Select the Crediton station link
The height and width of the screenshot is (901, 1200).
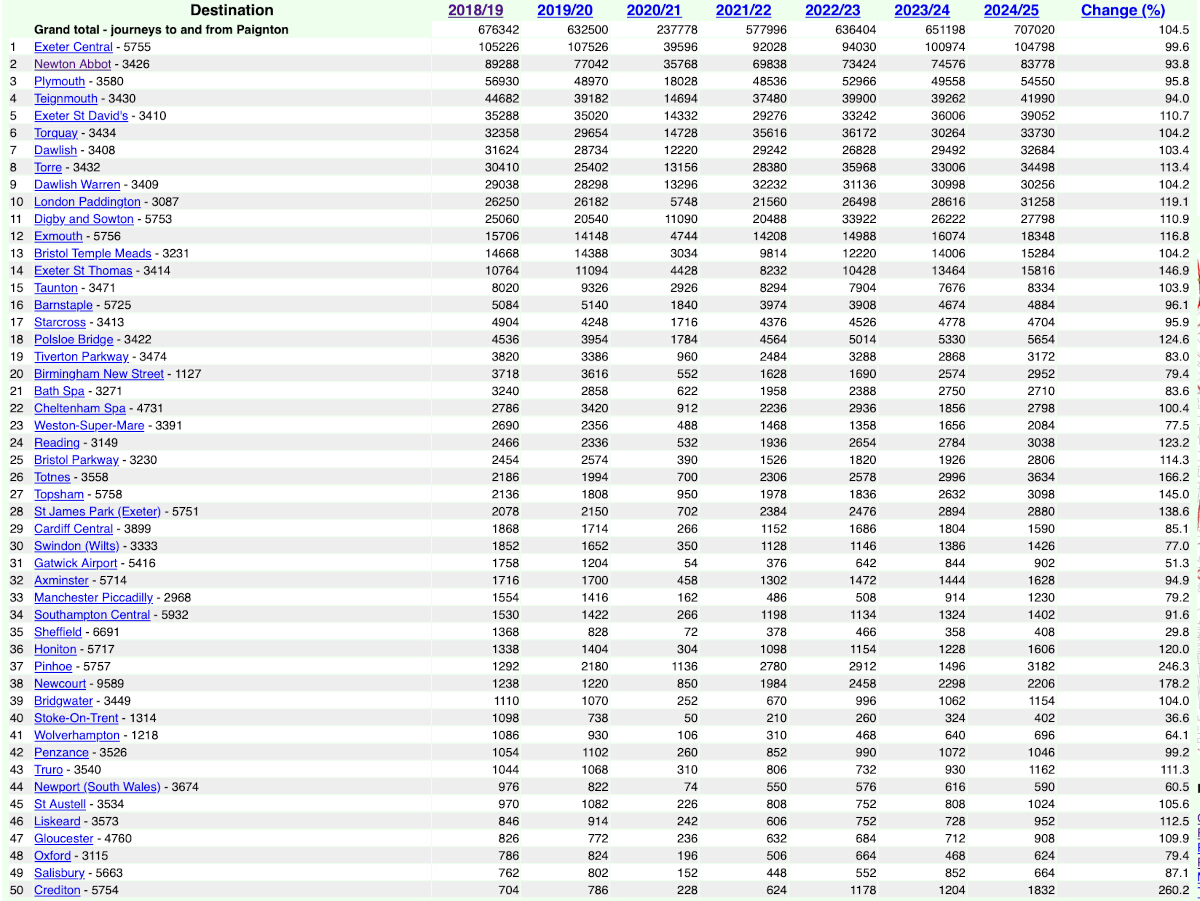57,890
